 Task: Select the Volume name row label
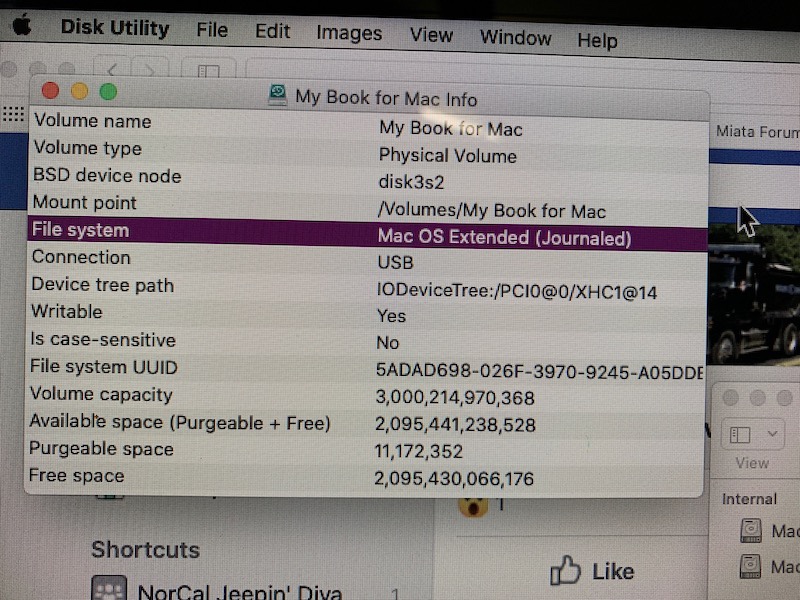(x=93, y=121)
